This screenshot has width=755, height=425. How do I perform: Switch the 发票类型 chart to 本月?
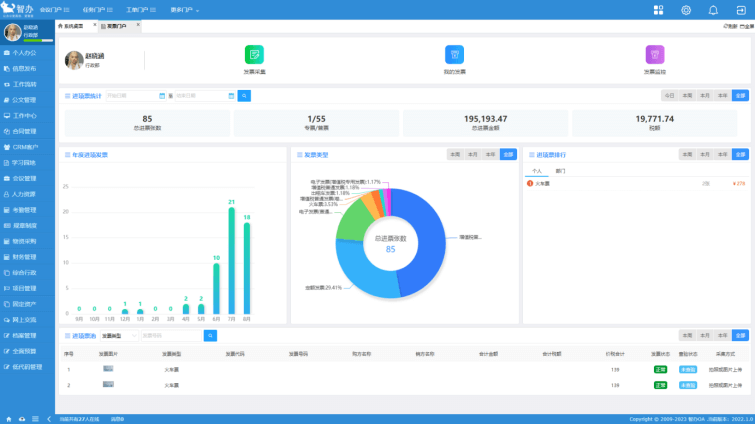tap(472, 155)
